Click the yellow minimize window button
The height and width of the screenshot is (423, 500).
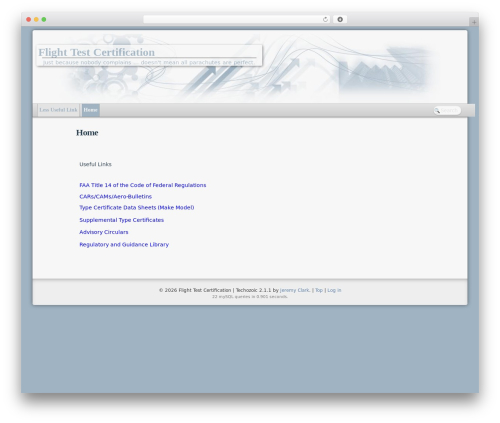36,19
